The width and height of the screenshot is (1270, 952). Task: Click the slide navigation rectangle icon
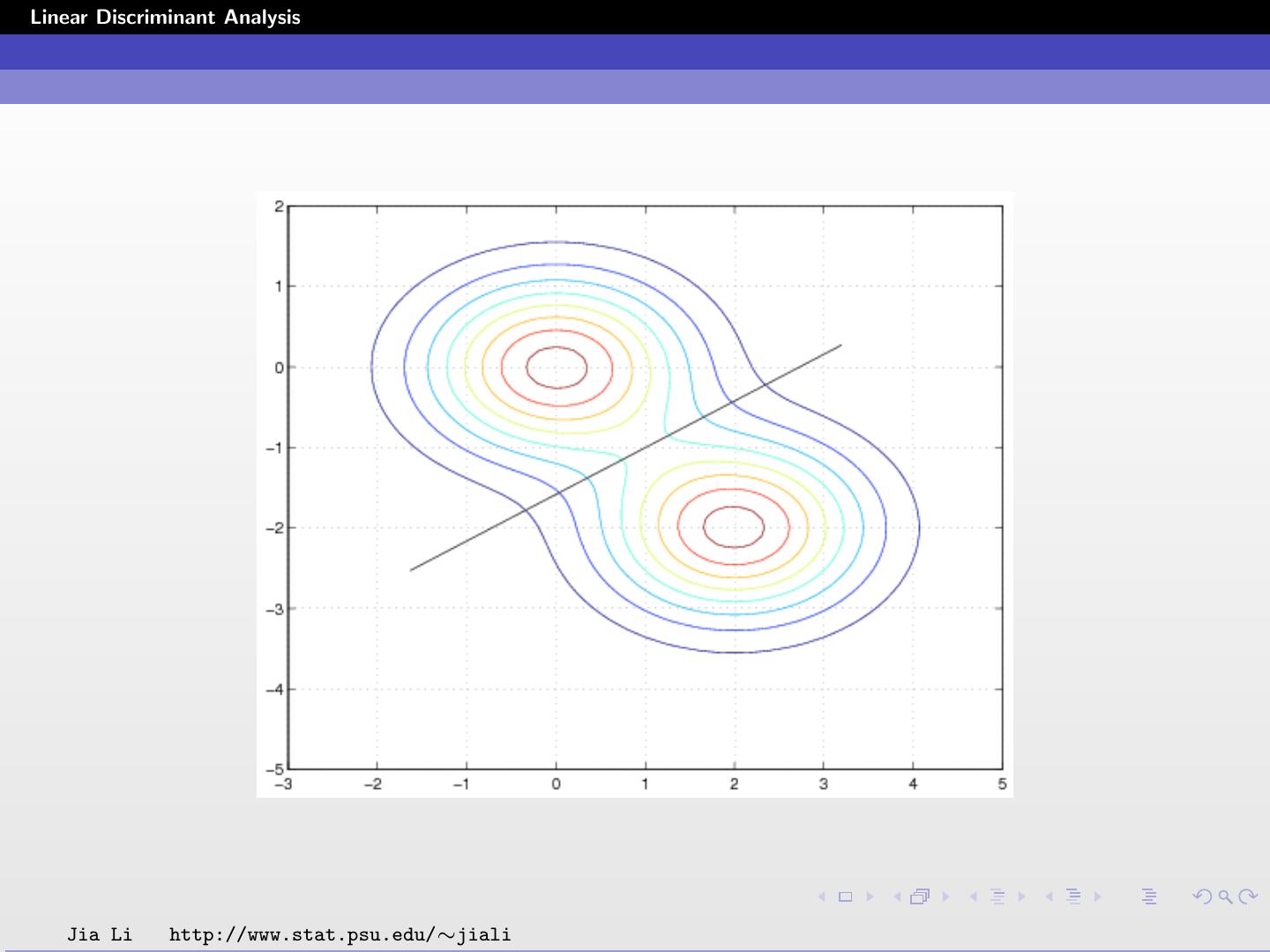[847, 896]
